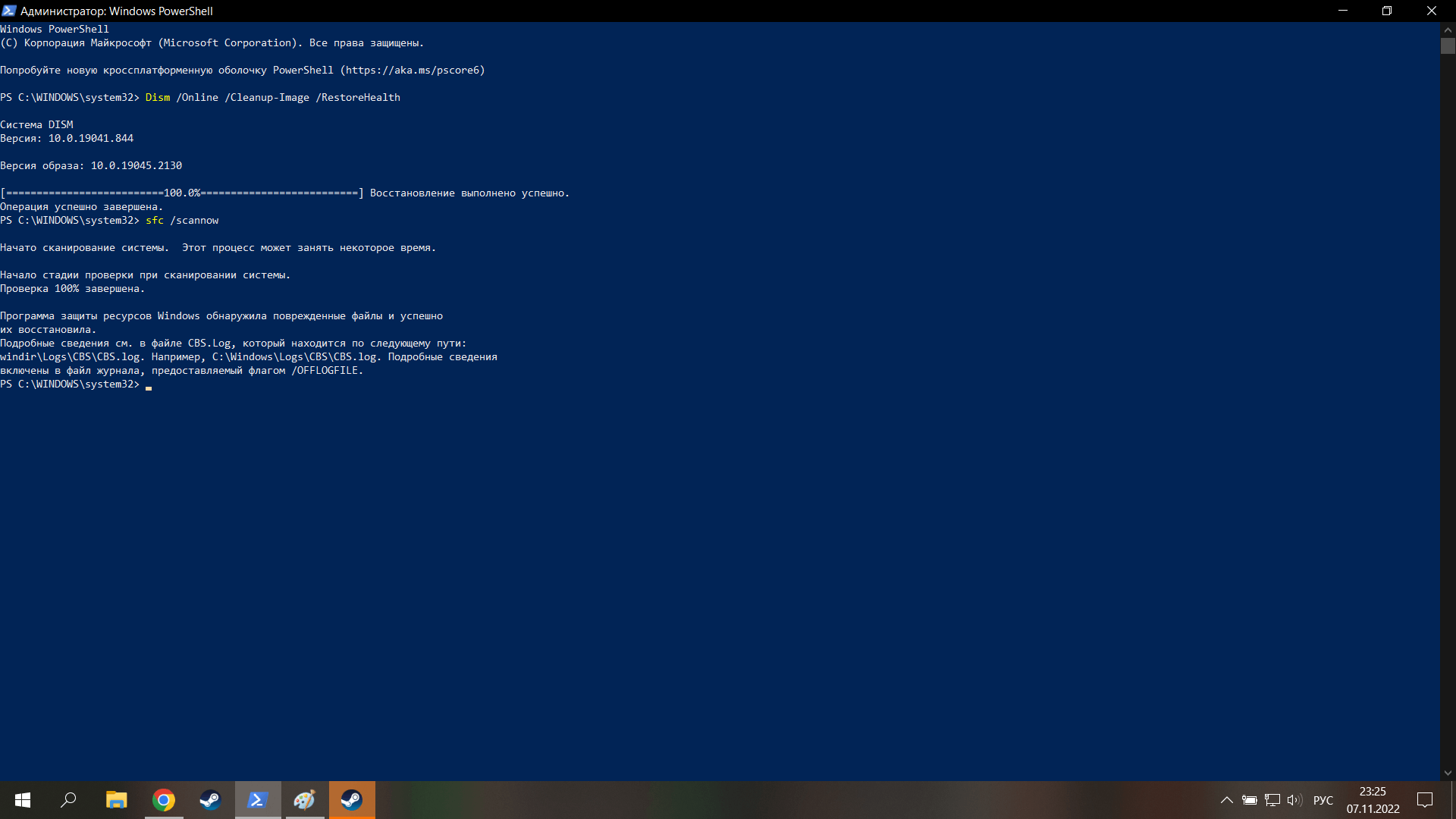
Task: Open the first Steam taskbar icon
Action: (210, 800)
